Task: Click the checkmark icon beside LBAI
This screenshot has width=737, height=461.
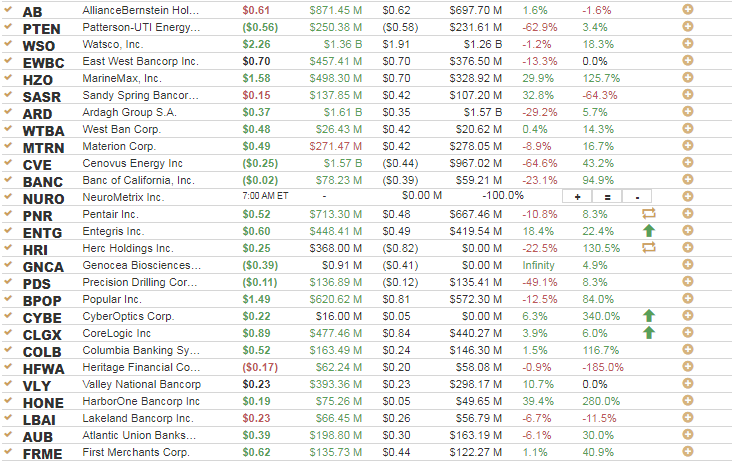Action: pyautogui.click(x=8, y=417)
